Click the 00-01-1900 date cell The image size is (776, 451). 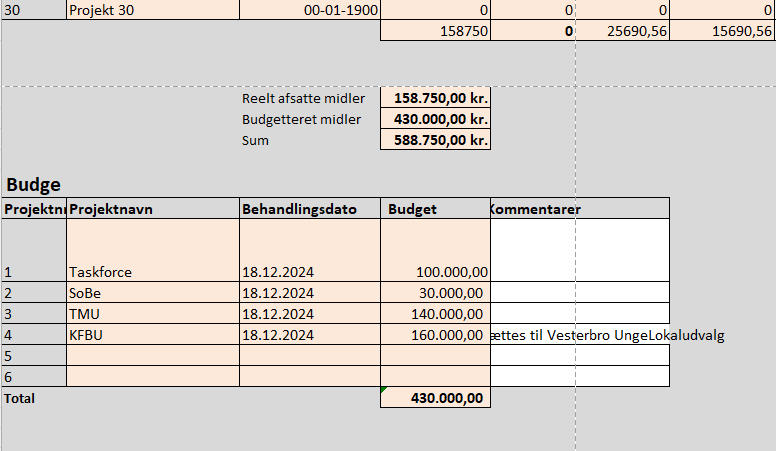click(310, 10)
